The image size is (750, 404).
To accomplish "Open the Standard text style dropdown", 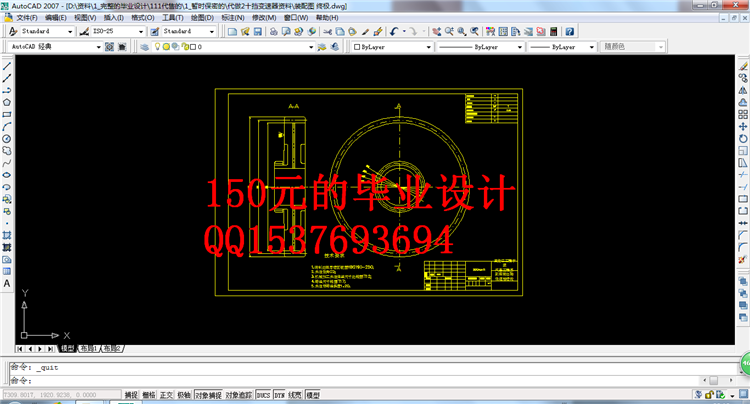I will (70, 32).
